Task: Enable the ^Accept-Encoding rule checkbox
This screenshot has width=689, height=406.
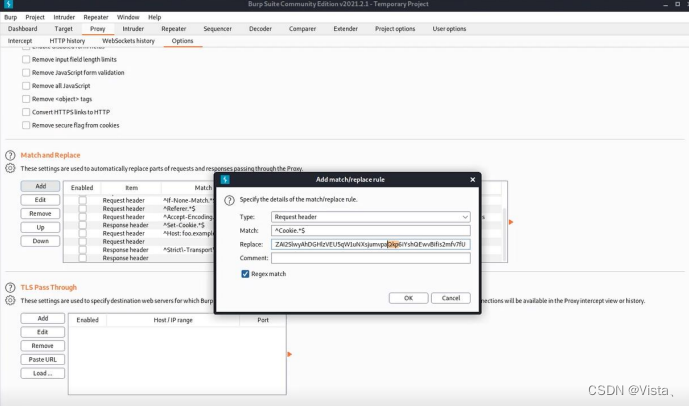Action: [83, 217]
